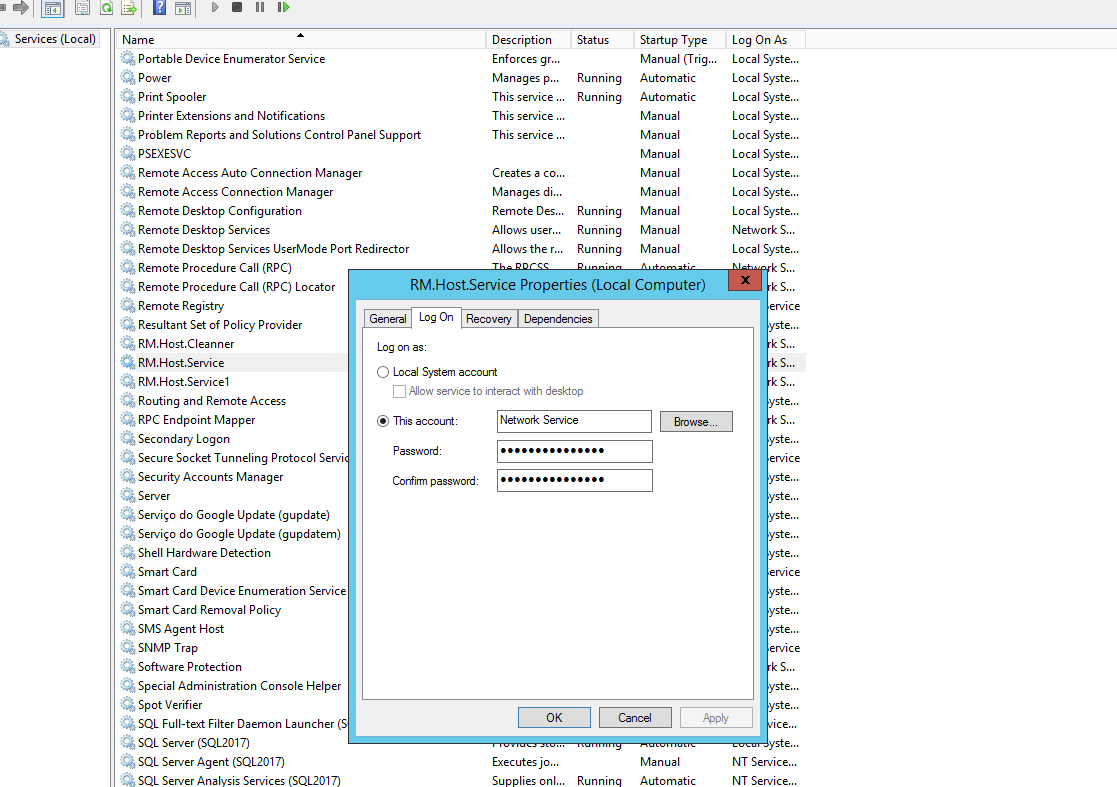Select the RM.Host.Cleanner service
Image resolution: width=1117 pixels, height=787 pixels.
186,343
